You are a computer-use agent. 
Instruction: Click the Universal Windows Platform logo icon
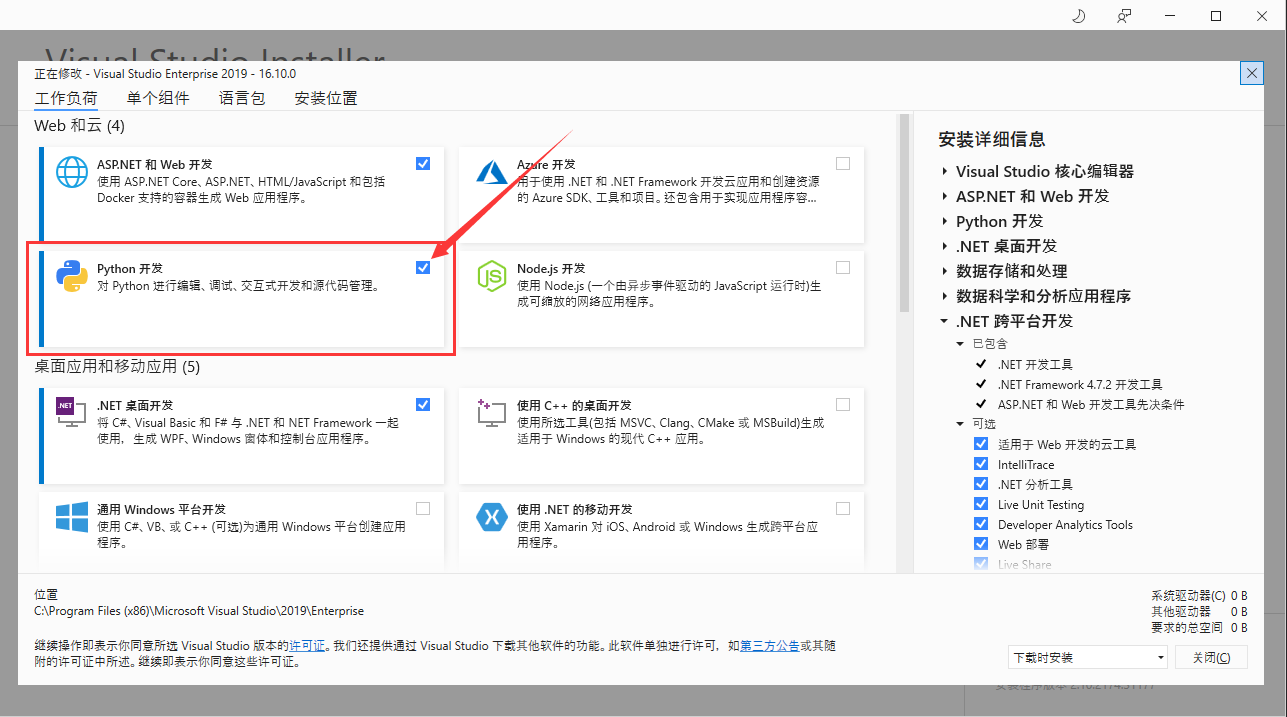point(72,517)
